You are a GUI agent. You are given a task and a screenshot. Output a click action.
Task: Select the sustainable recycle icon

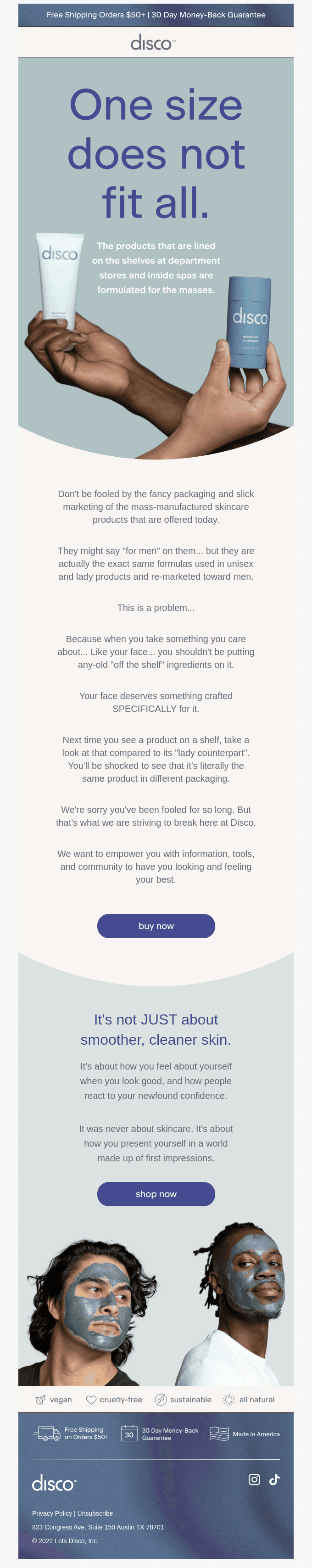[161, 1400]
